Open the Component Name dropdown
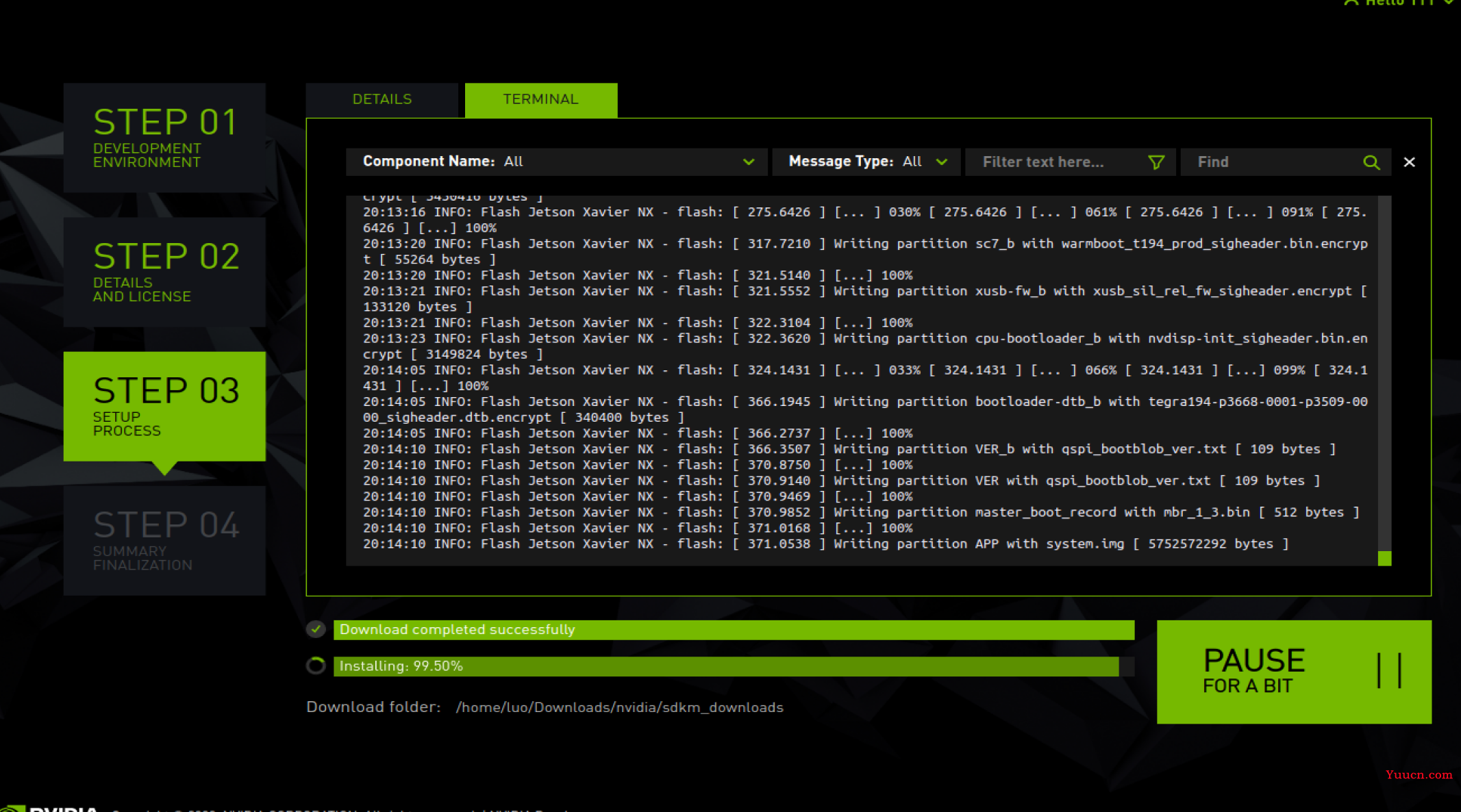Image resolution: width=1461 pixels, height=812 pixels. coord(556,162)
